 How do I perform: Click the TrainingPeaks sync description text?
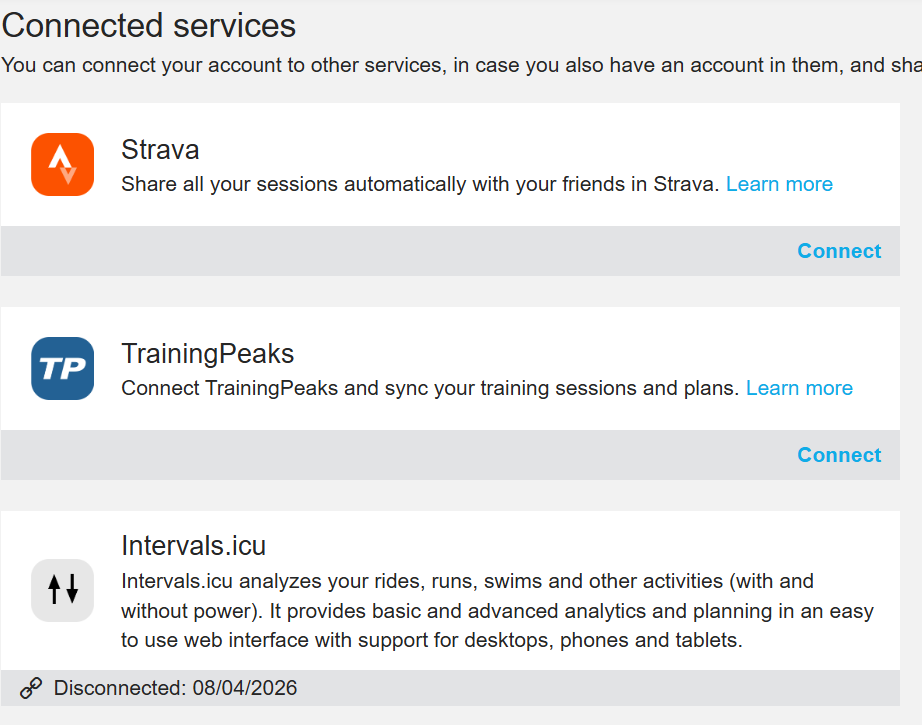(430, 388)
